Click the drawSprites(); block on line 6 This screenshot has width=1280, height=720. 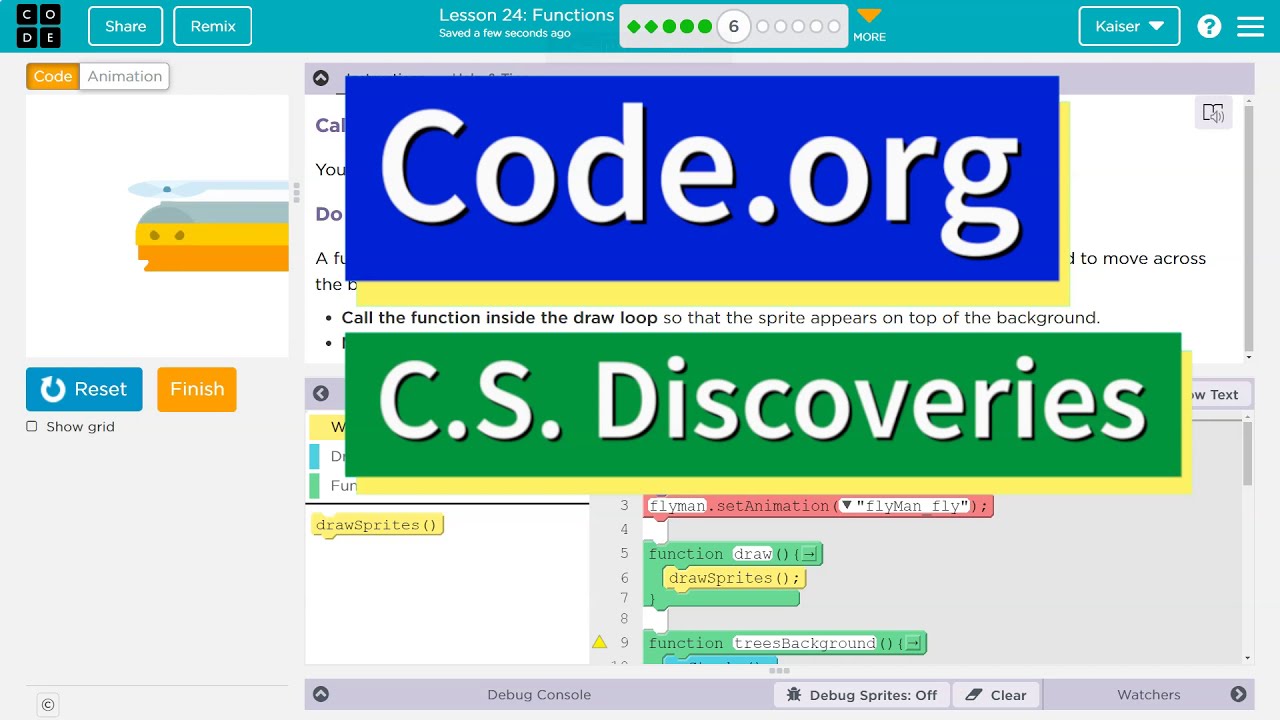pyautogui.click(x=735, y=578)
